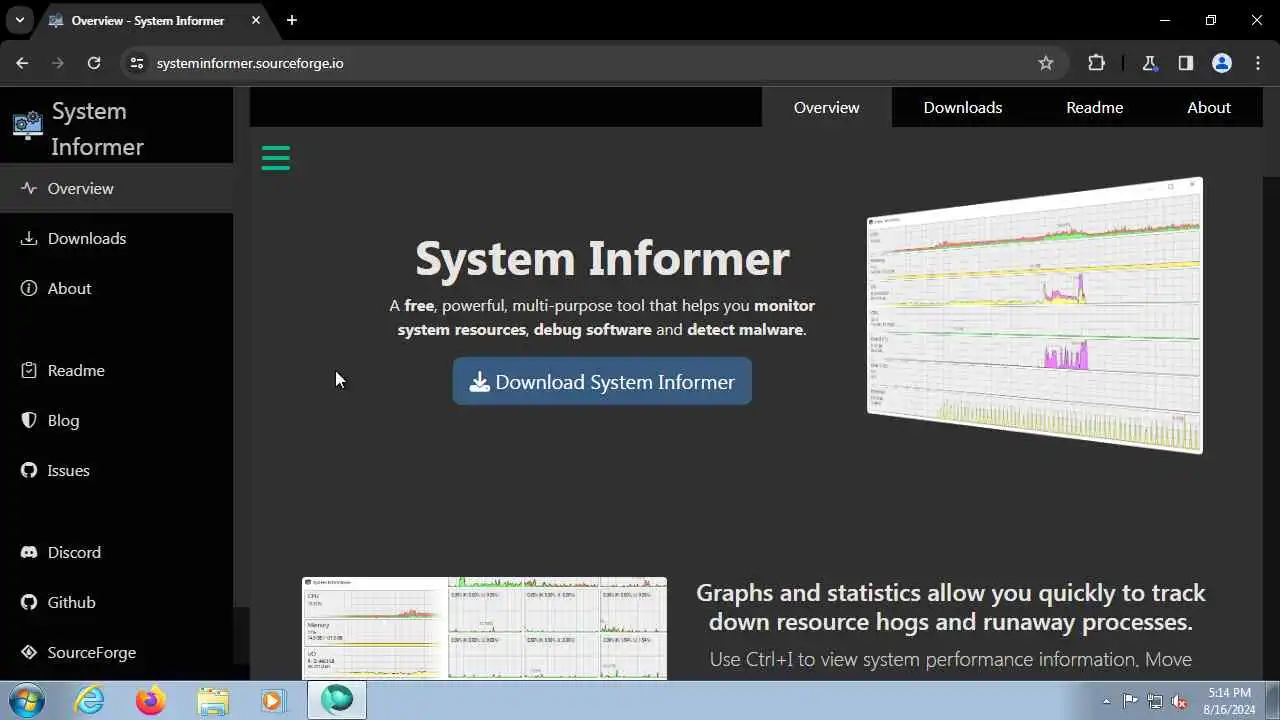
Task: Open the Chrome Labs flask icon
Action: tap(1150, 63)
